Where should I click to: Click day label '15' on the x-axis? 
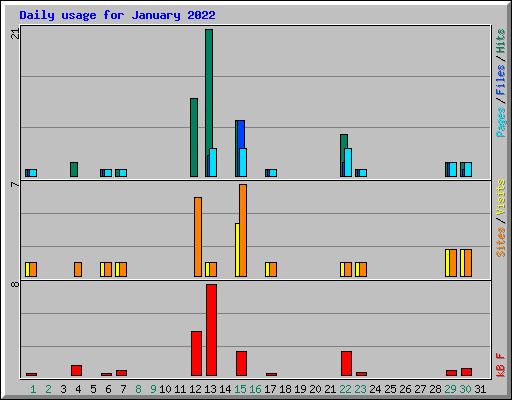(240, 389)
